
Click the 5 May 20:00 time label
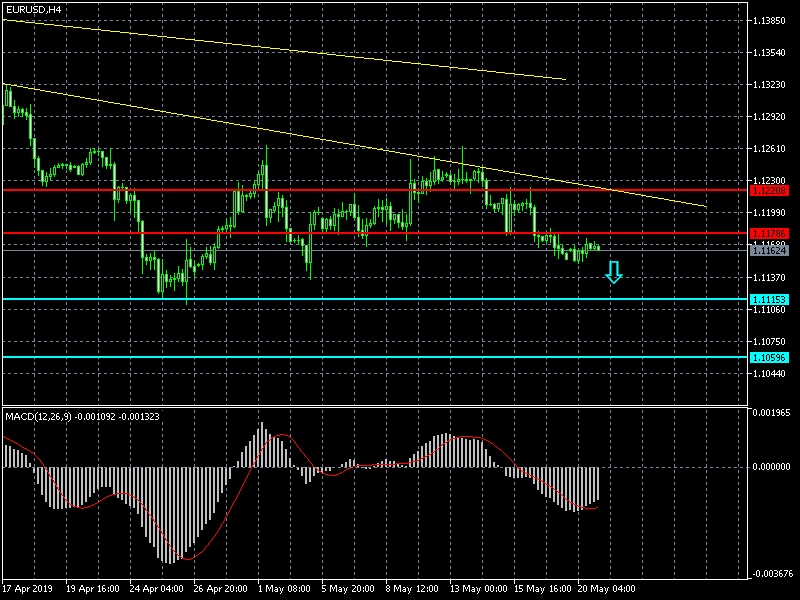click(348, 588)
